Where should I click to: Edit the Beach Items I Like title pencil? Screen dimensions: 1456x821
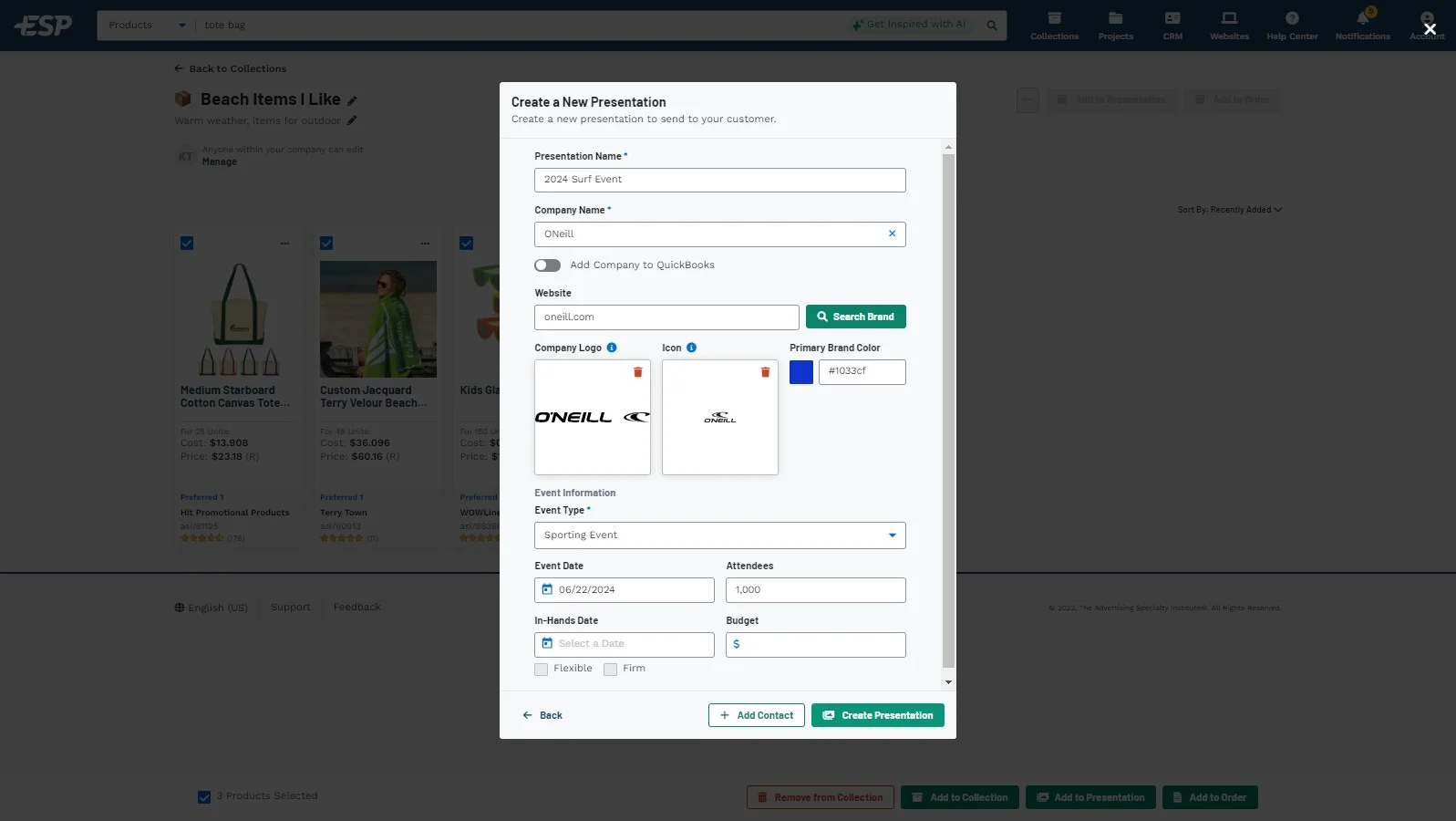click(x=352, y=100)
